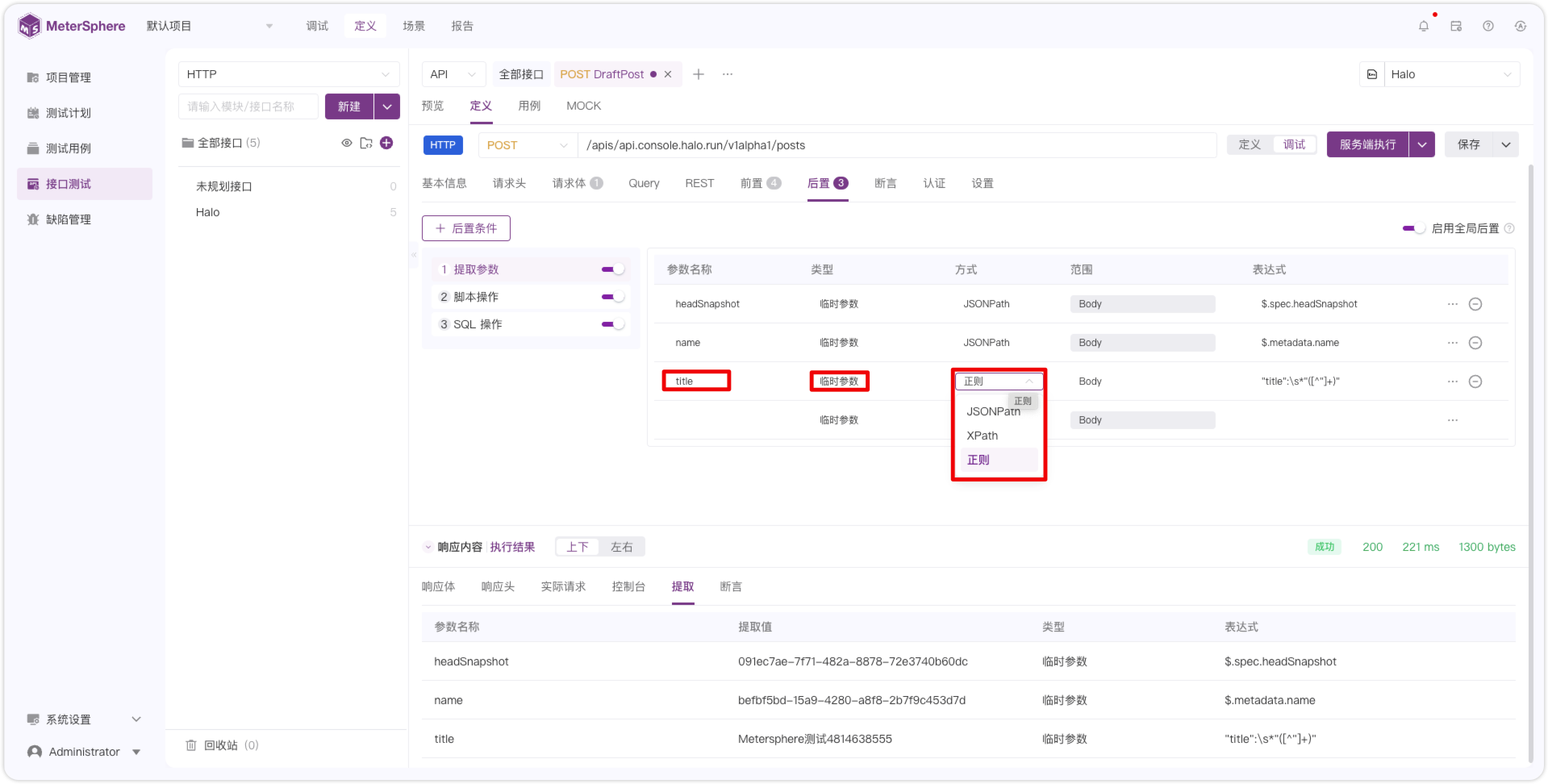The image size is (1548, 784).
Task: Select JSONPath in the method list
Action: tap(999, 411)
